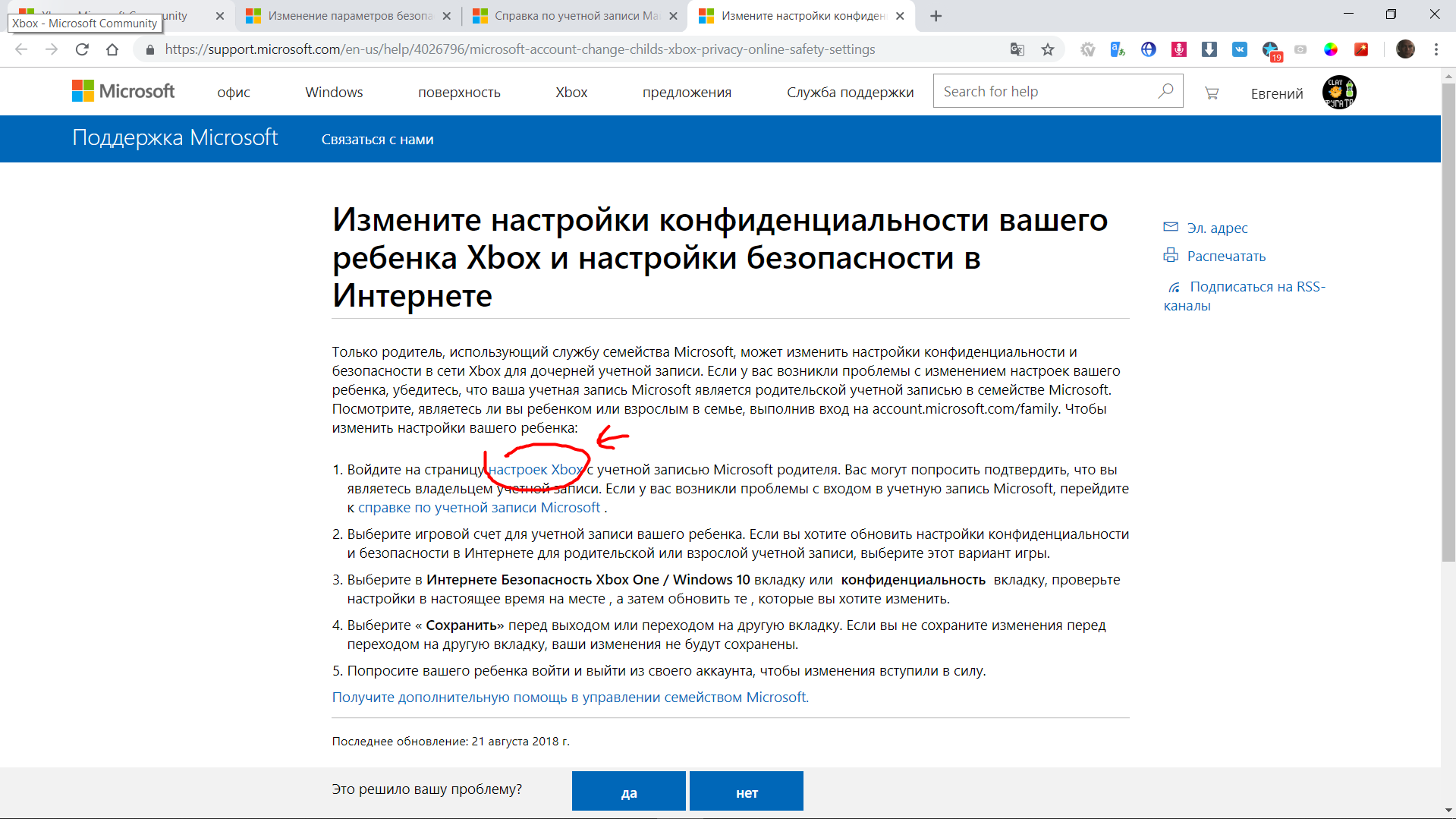Open Служба поддержки navigation item

[x=850, y=93]
